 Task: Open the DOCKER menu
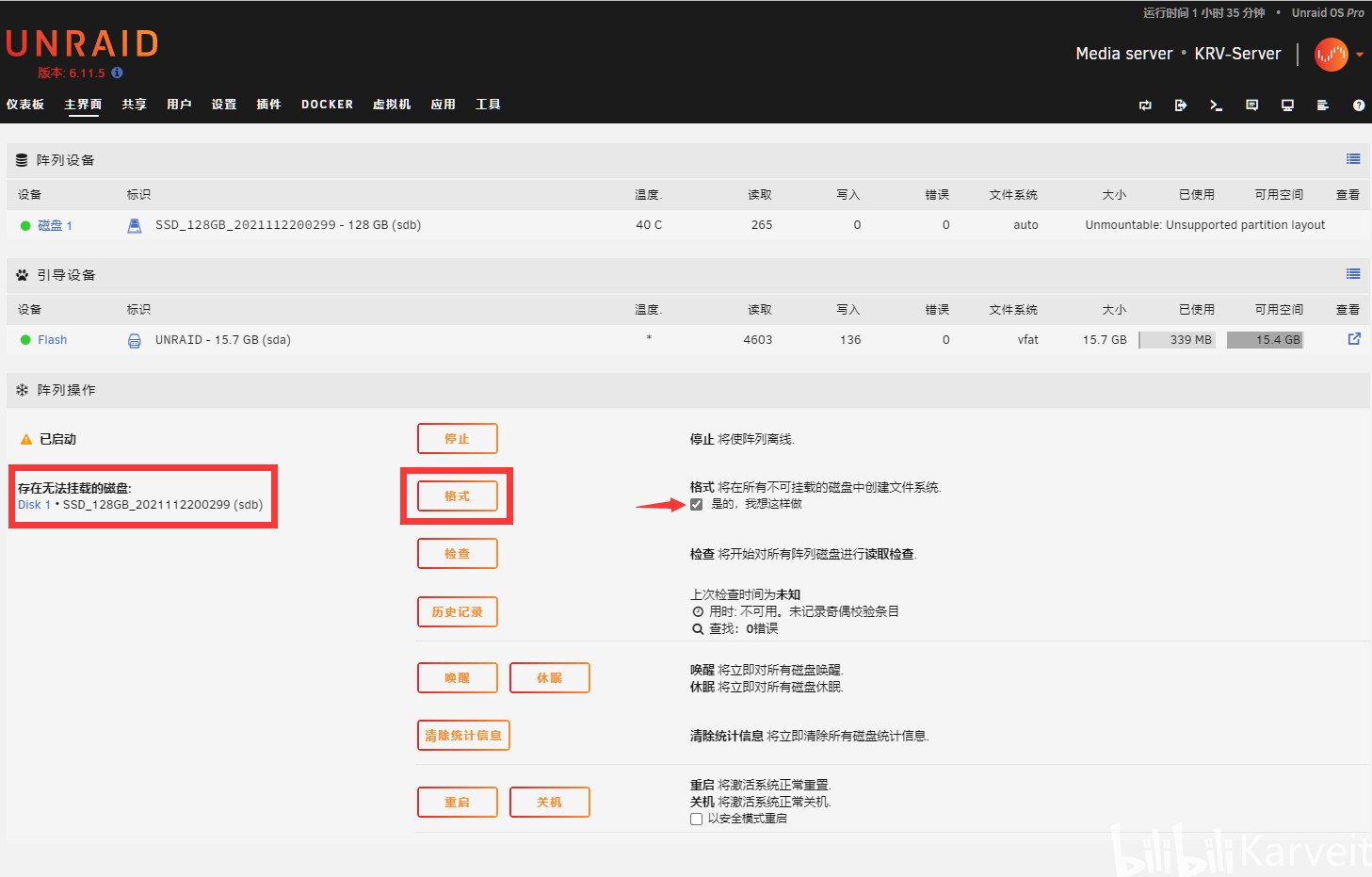tap(328, 105)
